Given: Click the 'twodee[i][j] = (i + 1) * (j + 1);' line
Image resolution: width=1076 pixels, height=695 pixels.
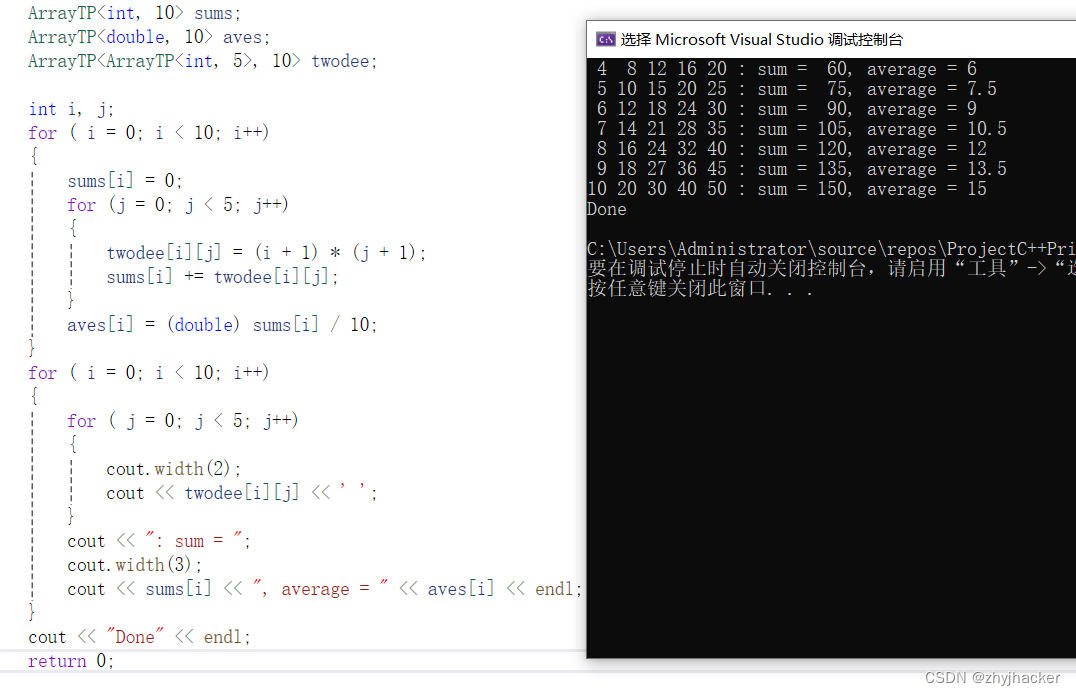Looking at the screenshot, I should (266, 253).
